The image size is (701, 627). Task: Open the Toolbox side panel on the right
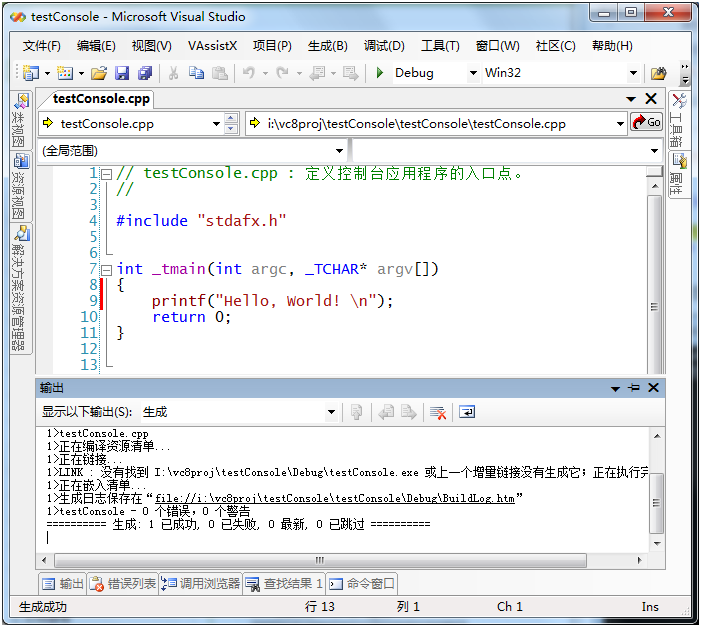[678, 120]
